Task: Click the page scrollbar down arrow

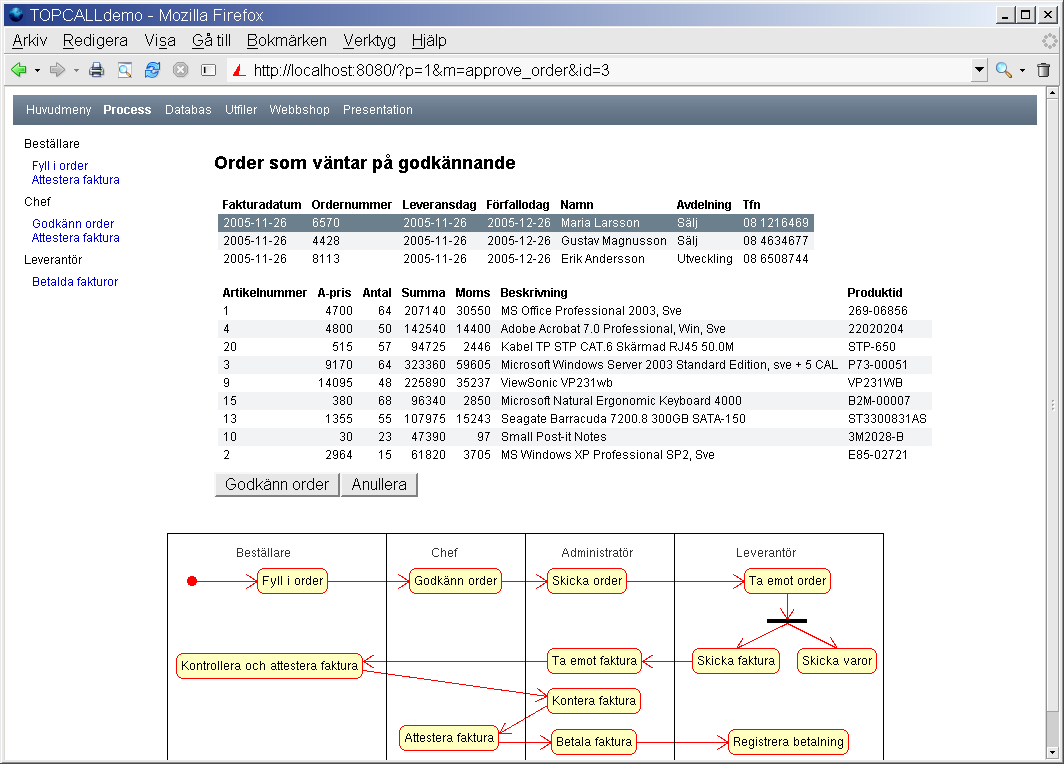Action: point(1052,752)
